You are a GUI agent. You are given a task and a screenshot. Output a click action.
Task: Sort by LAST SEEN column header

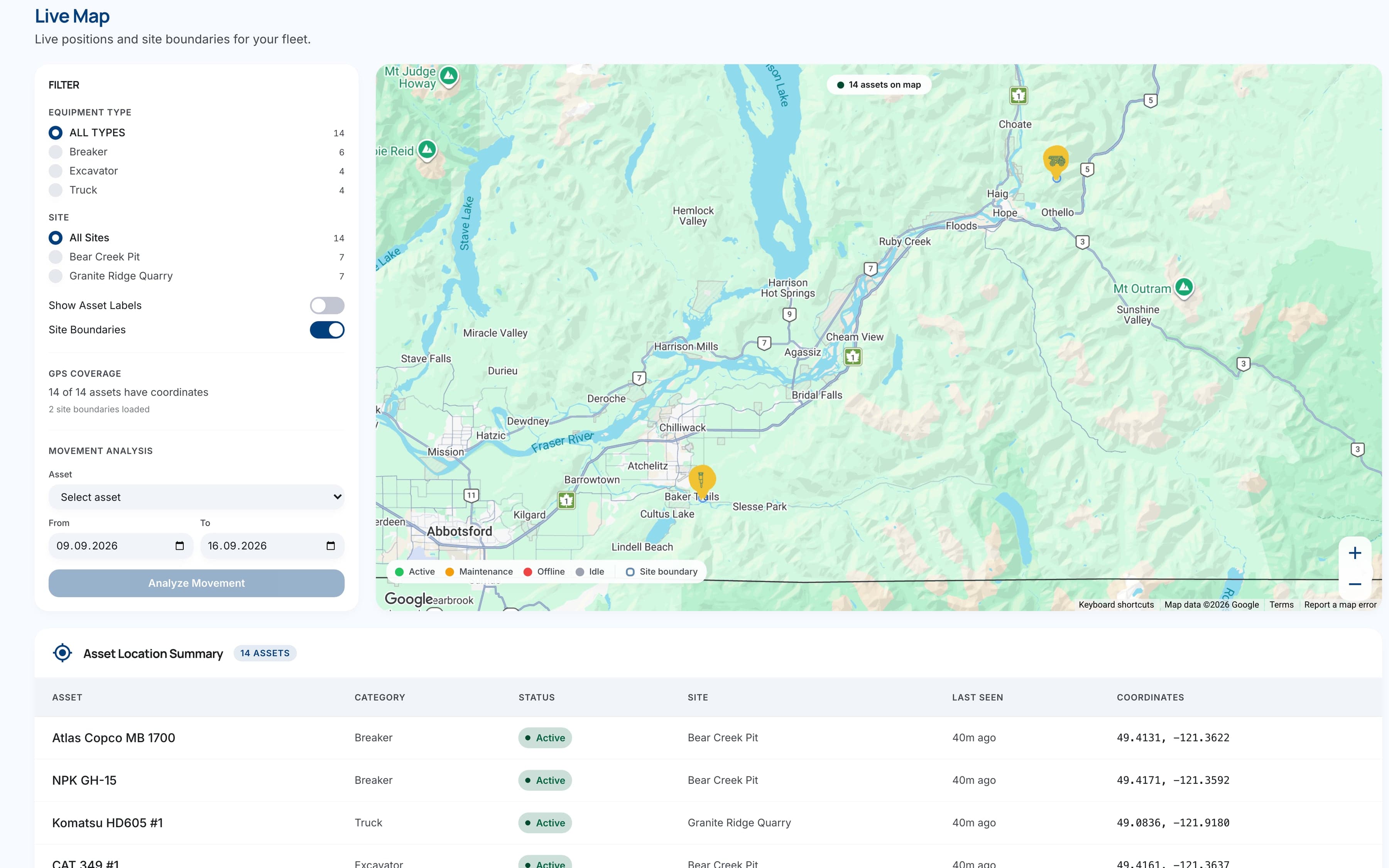[x=977, y=697]
